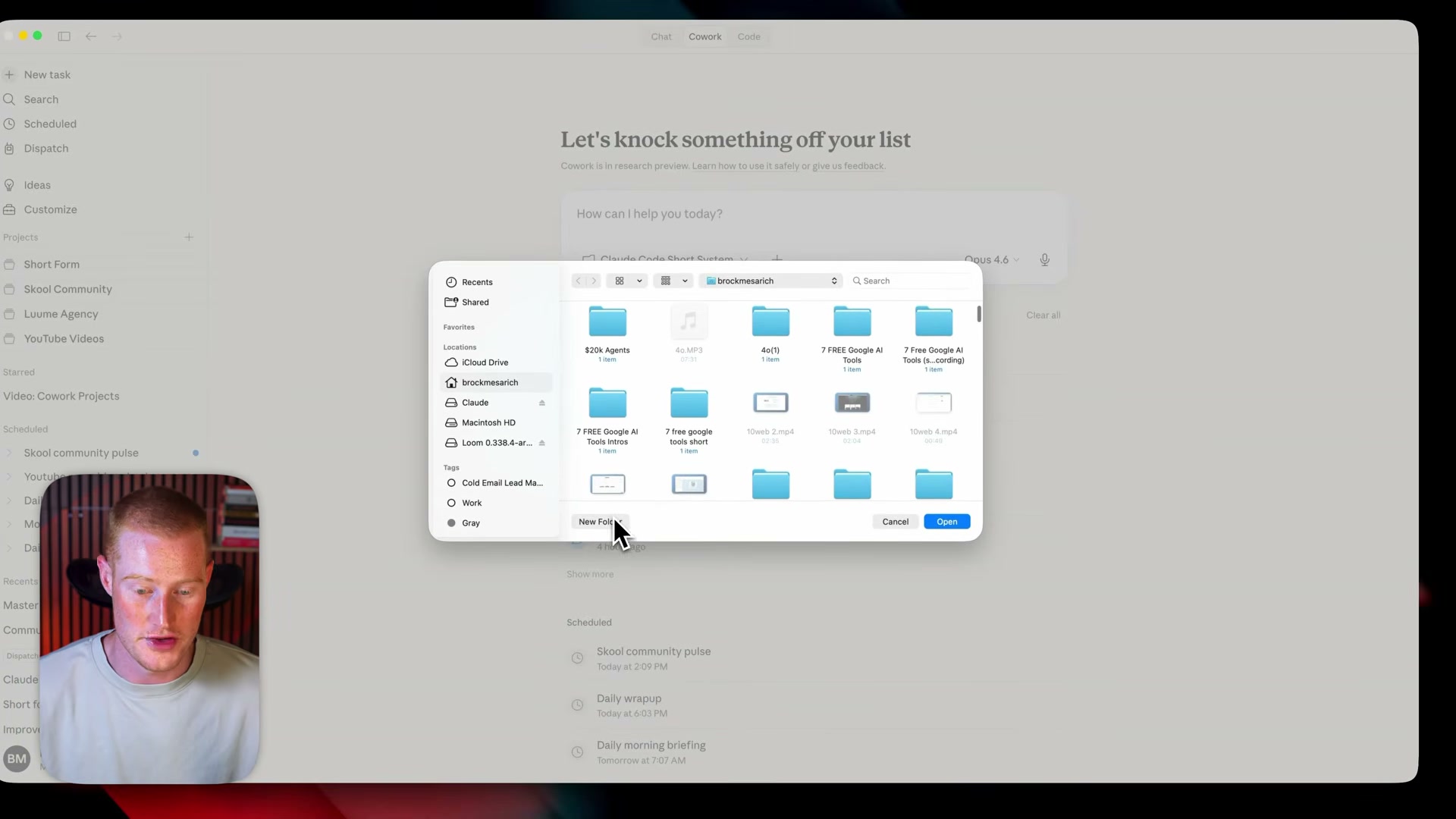Add a new project with plus icon
The width and height of the screenshot is (1456, 819).
[x=189, y=237]
